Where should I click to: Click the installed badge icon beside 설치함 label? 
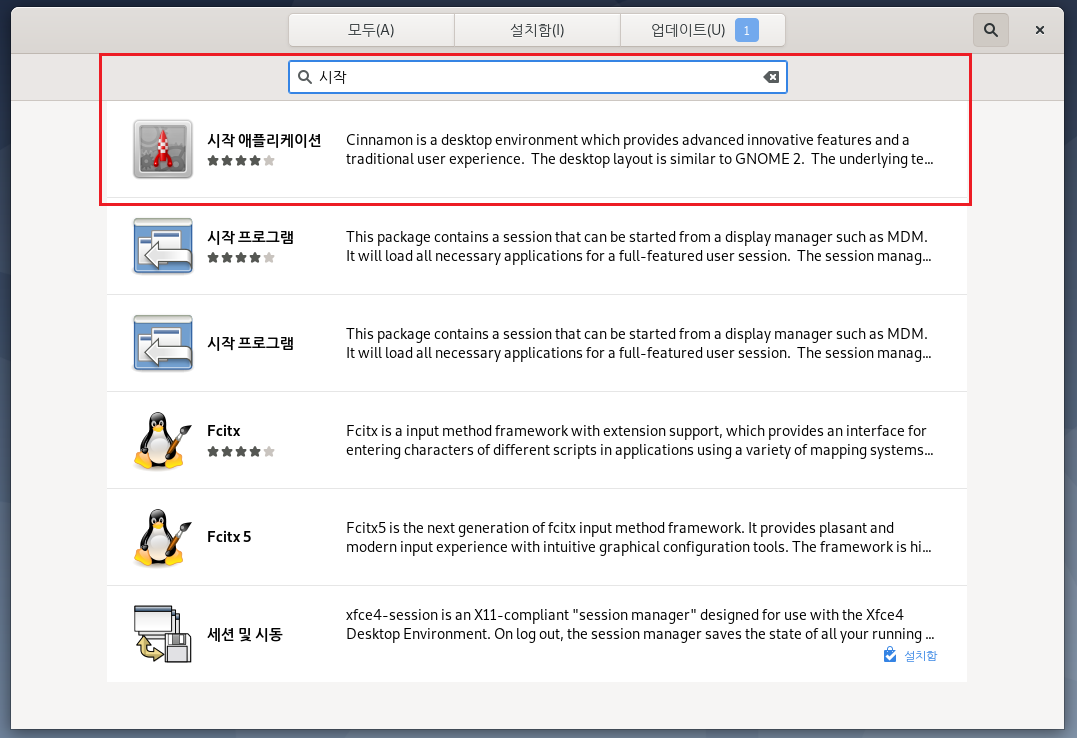(890, 655)
